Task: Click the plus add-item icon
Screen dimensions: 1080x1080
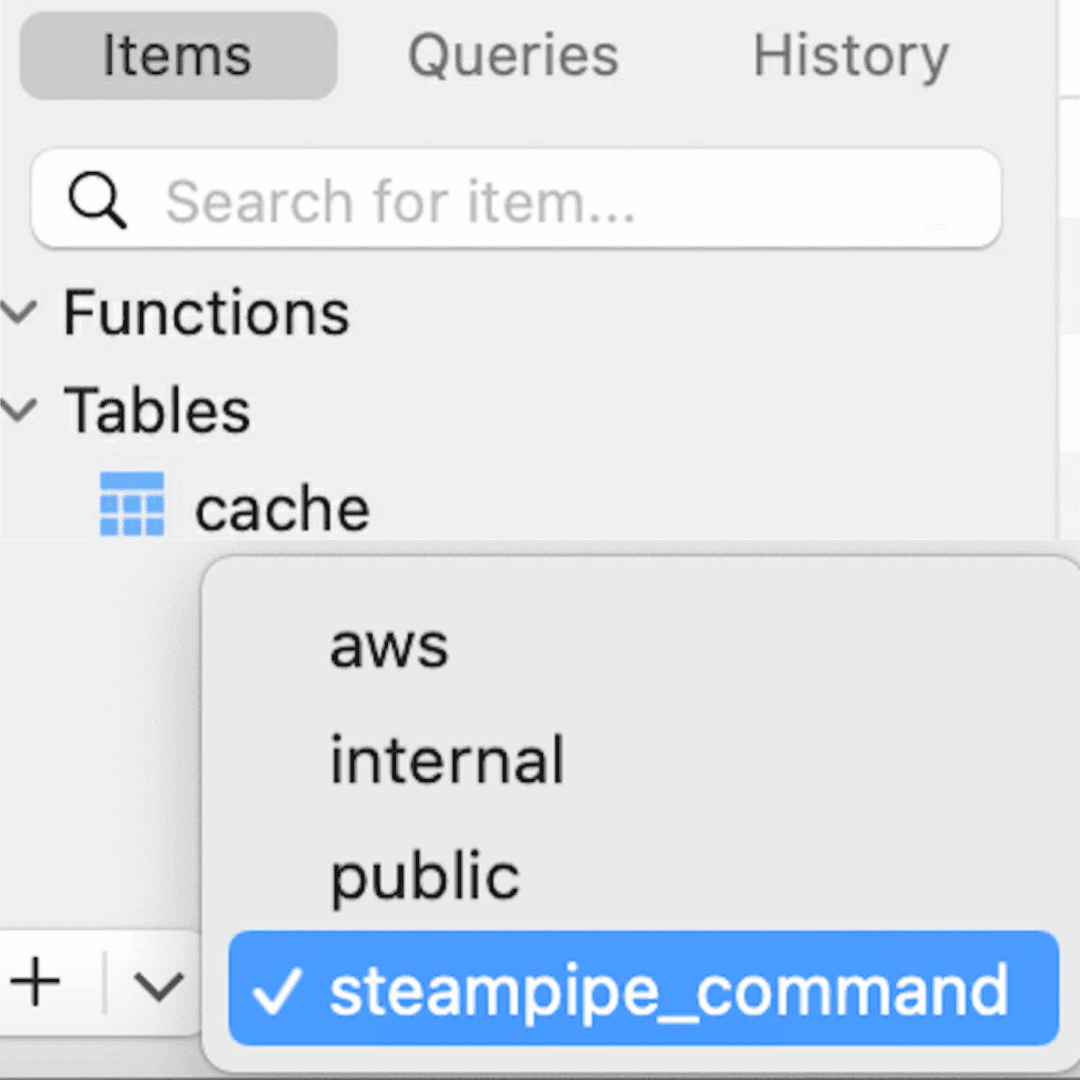Action: [35, 983]
